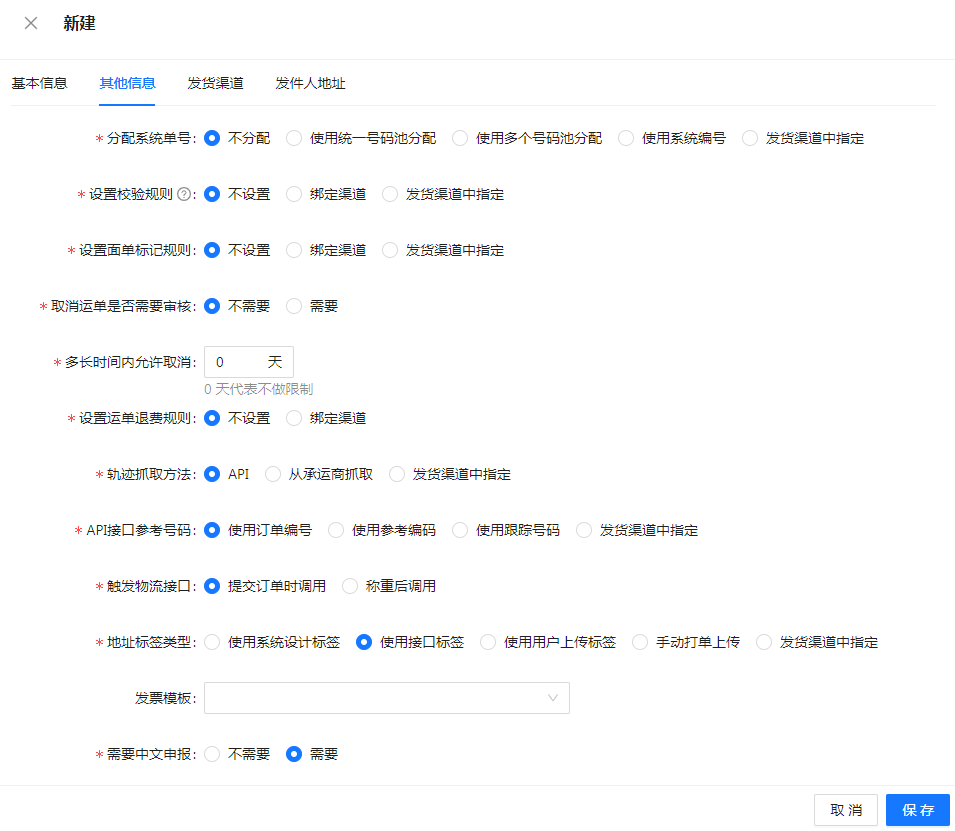Choose 使用多个号码池分配 option
The image size is (955, 831).
point(460,138)
